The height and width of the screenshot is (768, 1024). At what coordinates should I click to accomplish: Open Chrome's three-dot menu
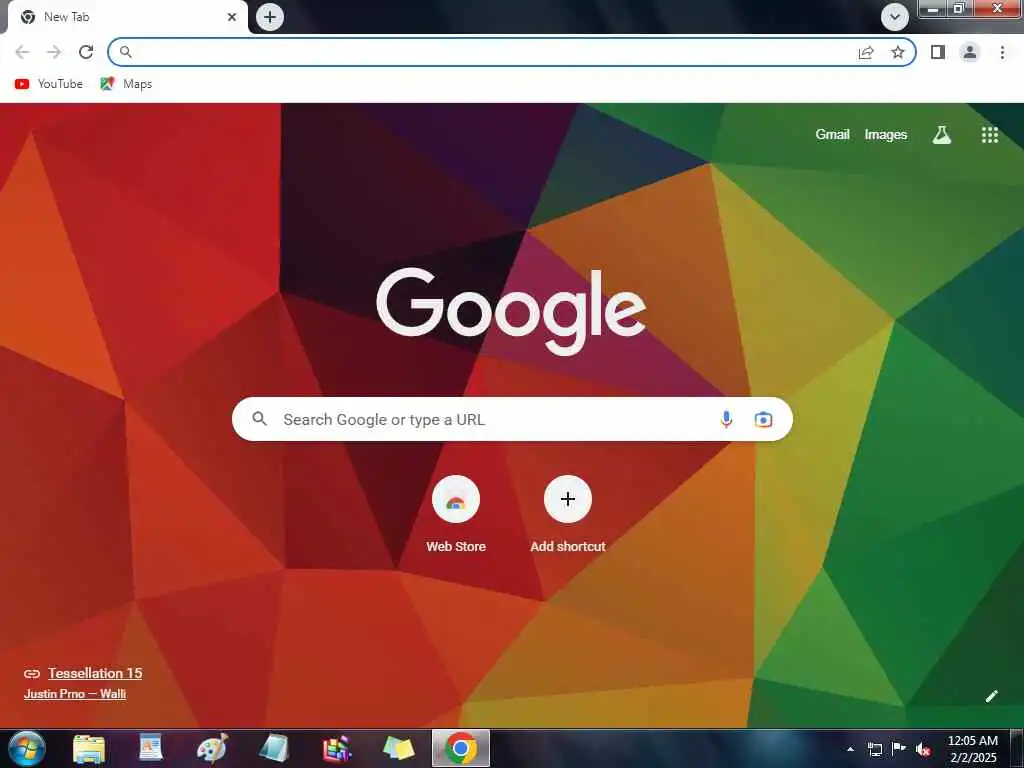click(x=1002, y=52)
